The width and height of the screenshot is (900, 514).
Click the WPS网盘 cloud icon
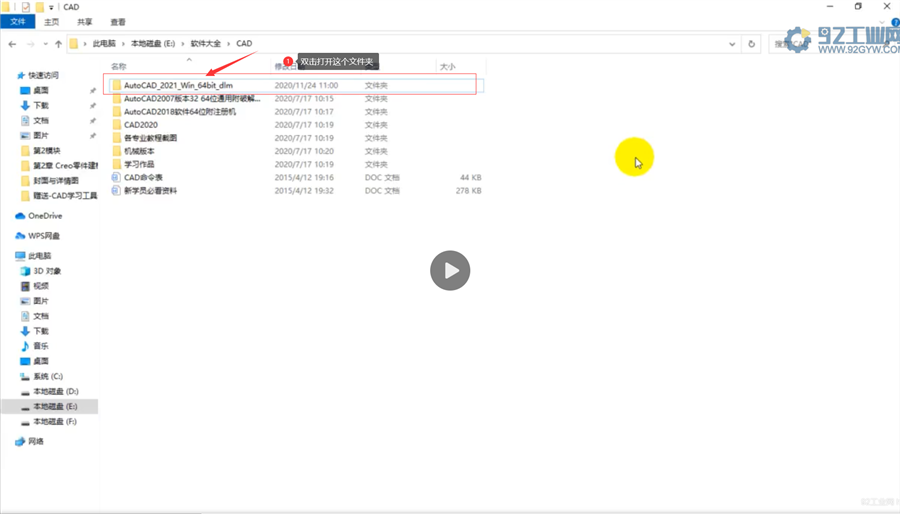click(x=20, y=236)
